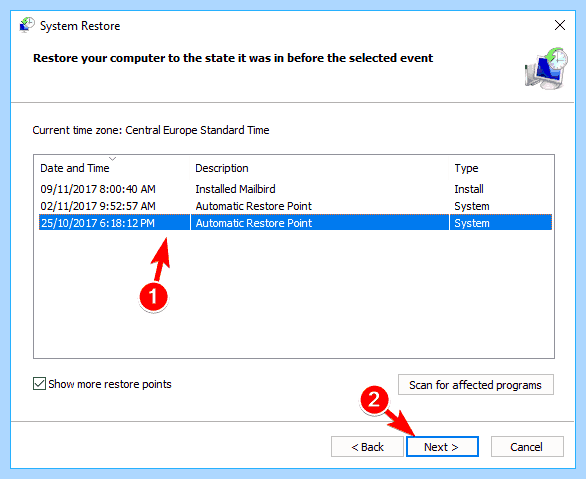
Task: Click the System Restore title bar icon
Action: [x=27, y=25]
